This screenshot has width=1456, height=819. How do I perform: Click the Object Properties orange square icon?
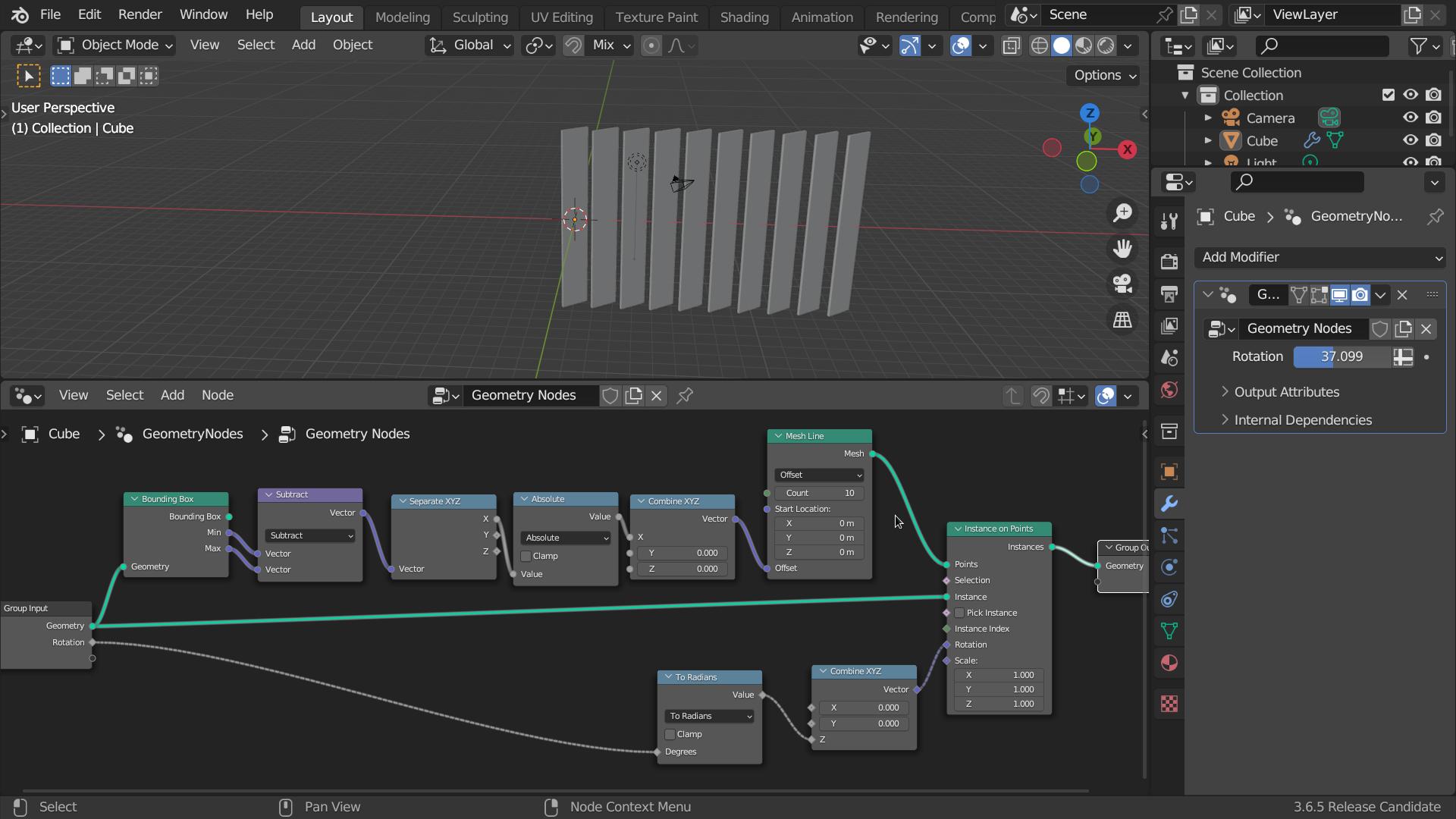pos(1170,472)
